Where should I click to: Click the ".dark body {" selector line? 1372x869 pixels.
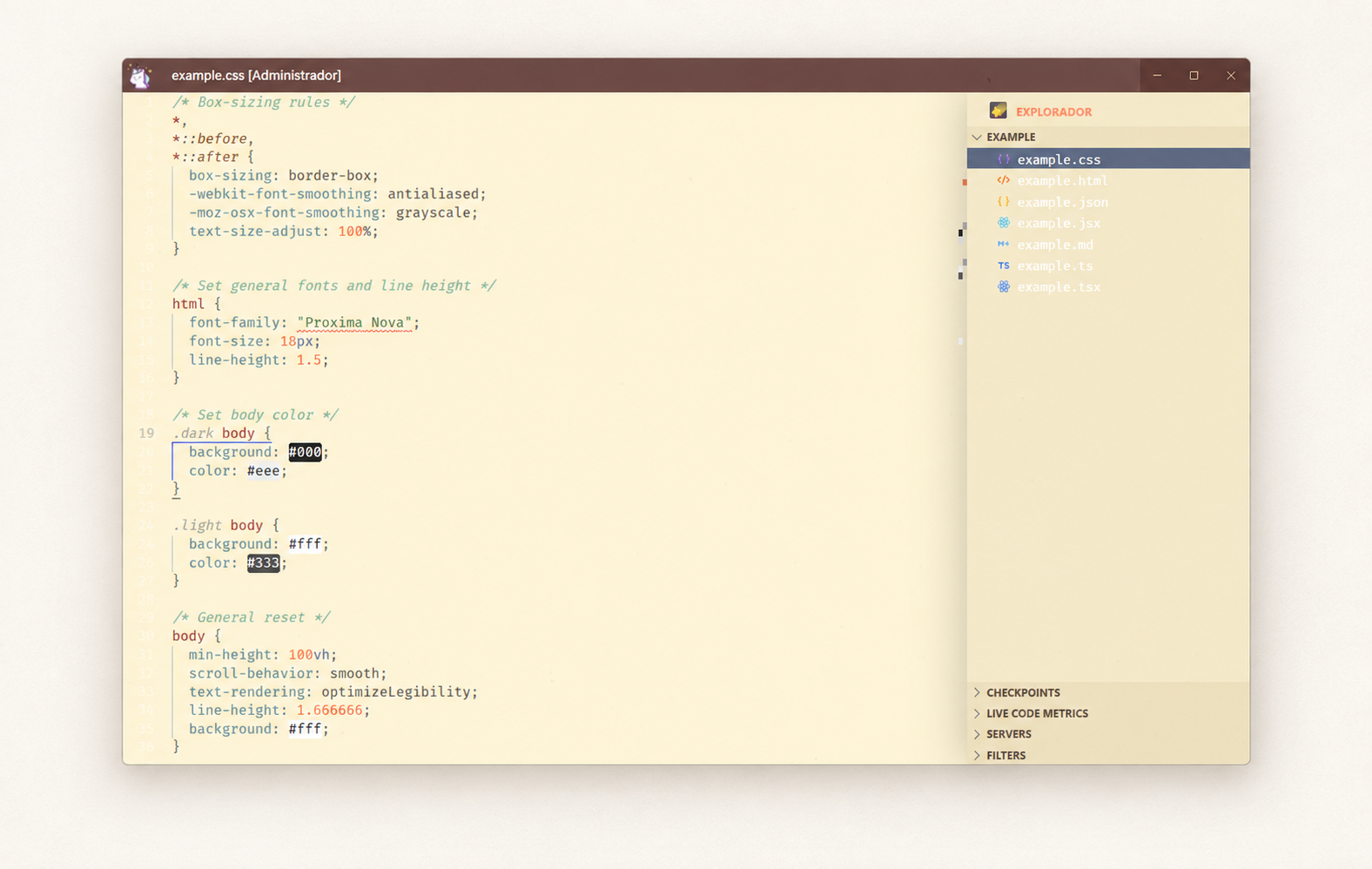pos(221,433)
